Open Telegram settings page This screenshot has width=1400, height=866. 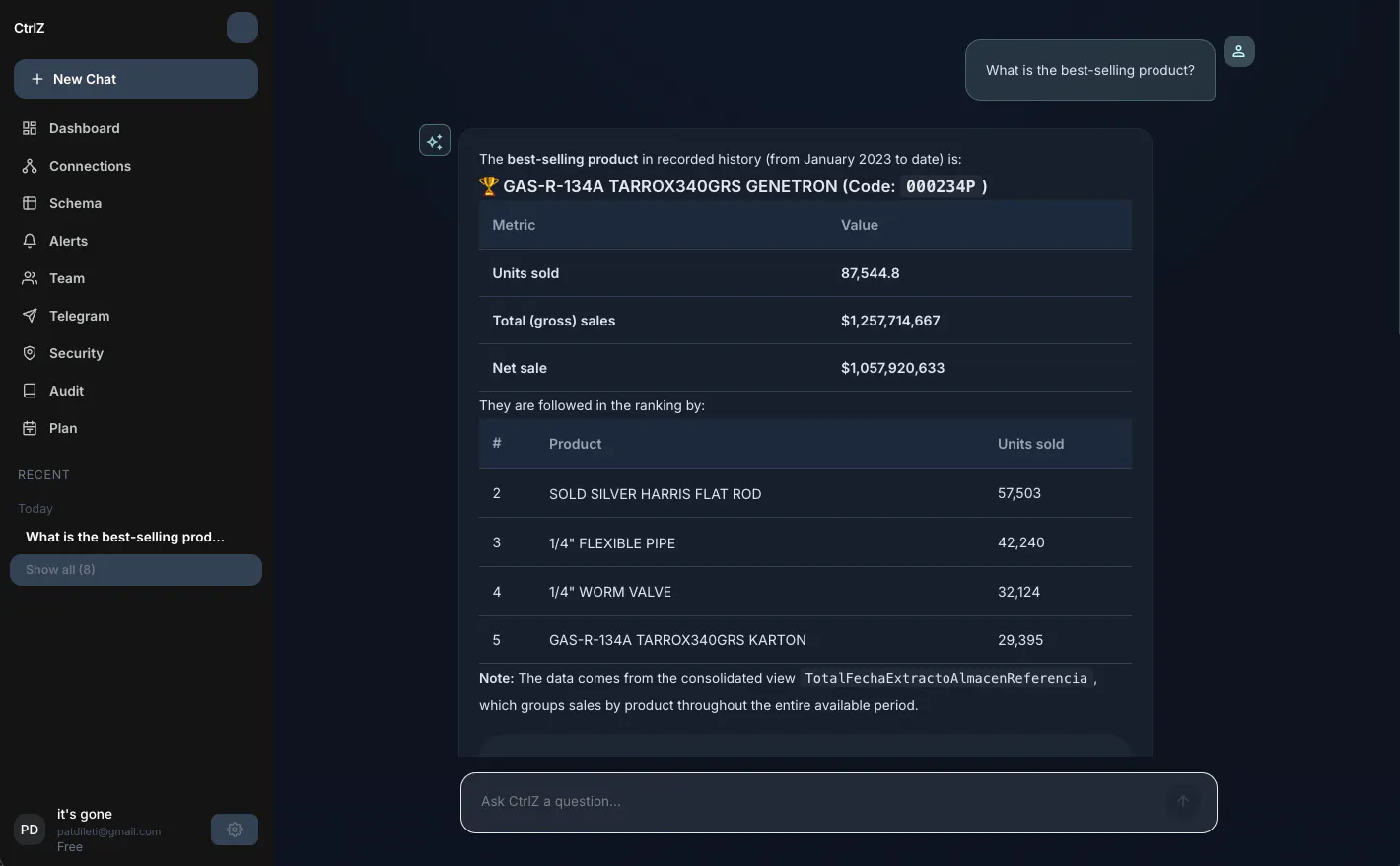[x=136, y=316]
